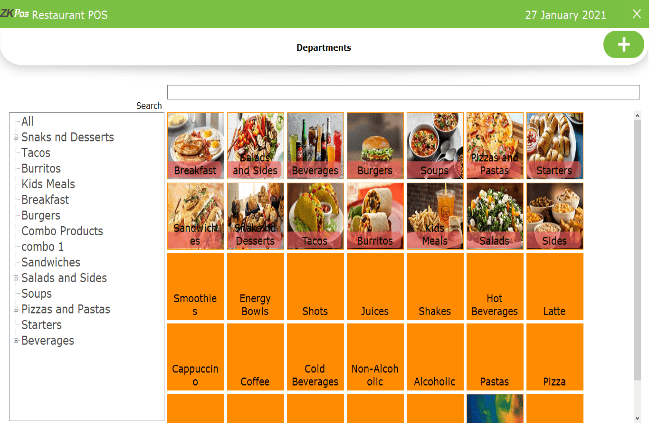
Task: Click the scroll up arrow of the grid
Action: point(637,116)
